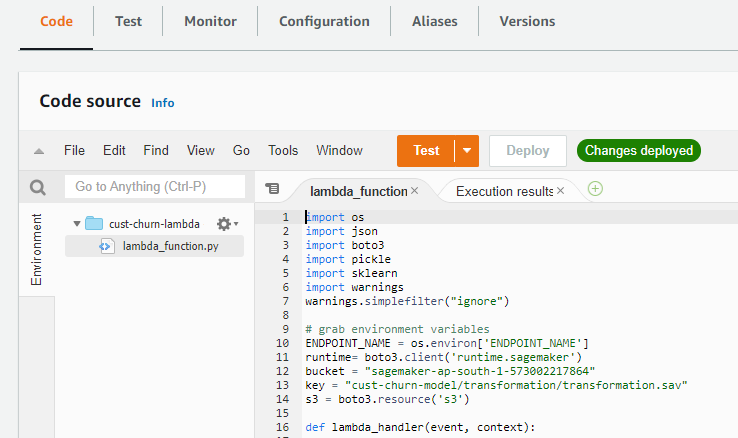Switch to the Configuration tab

324,21
